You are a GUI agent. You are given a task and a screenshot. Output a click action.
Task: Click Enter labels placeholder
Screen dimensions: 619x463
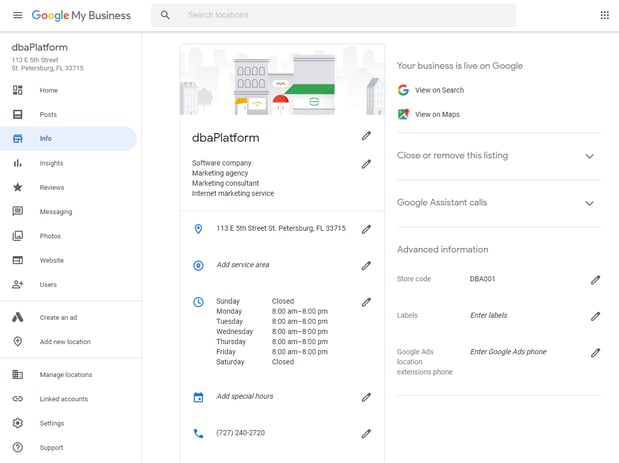(x=489, y=315)
